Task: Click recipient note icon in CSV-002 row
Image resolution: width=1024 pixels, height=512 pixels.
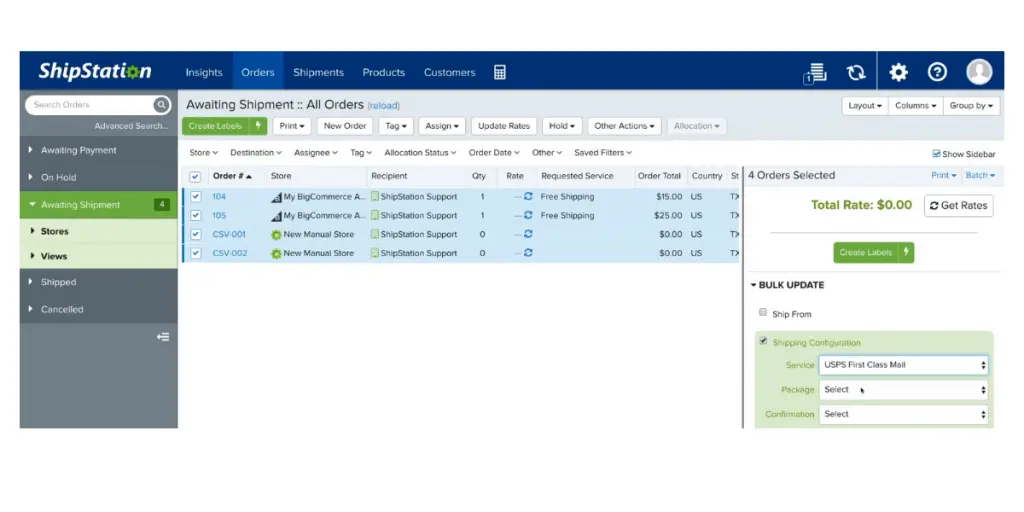Action: coord(375,253)
